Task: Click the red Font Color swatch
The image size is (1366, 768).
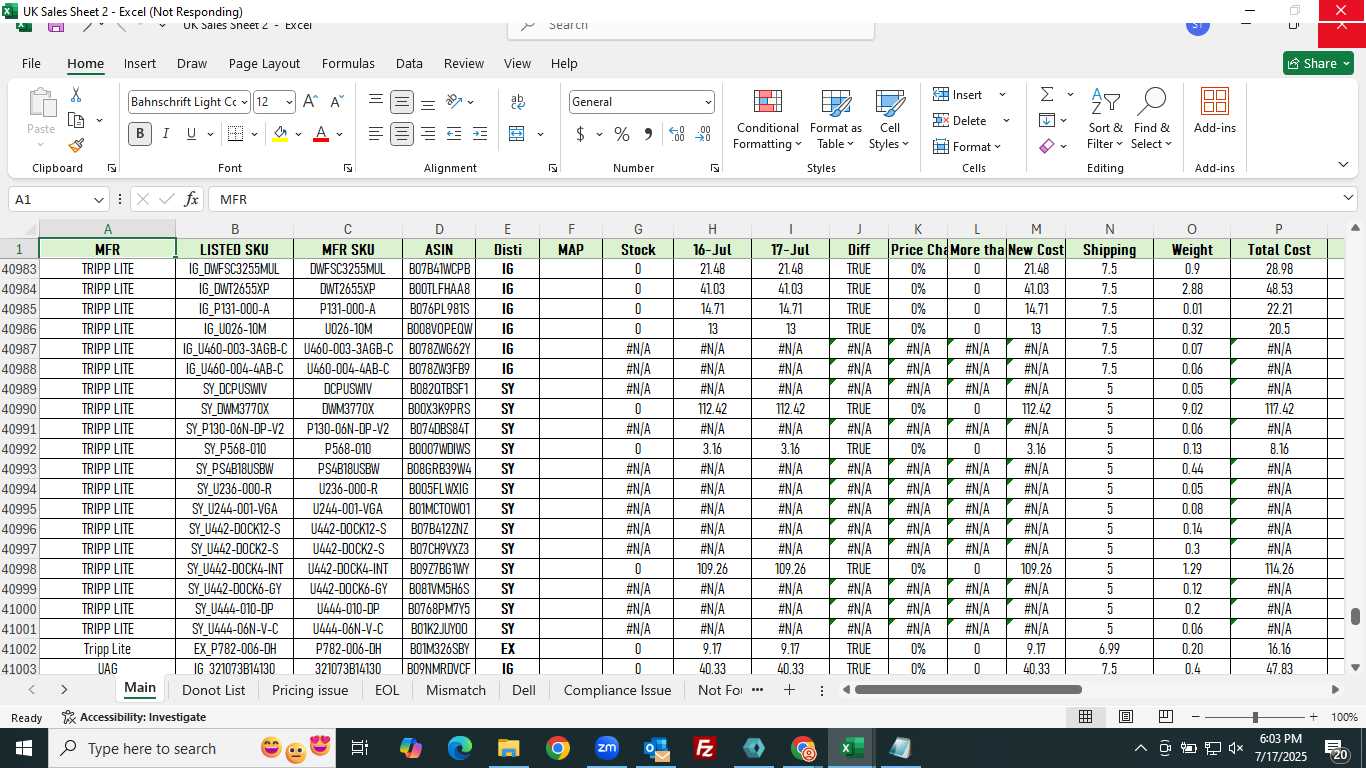Action: 321,134
